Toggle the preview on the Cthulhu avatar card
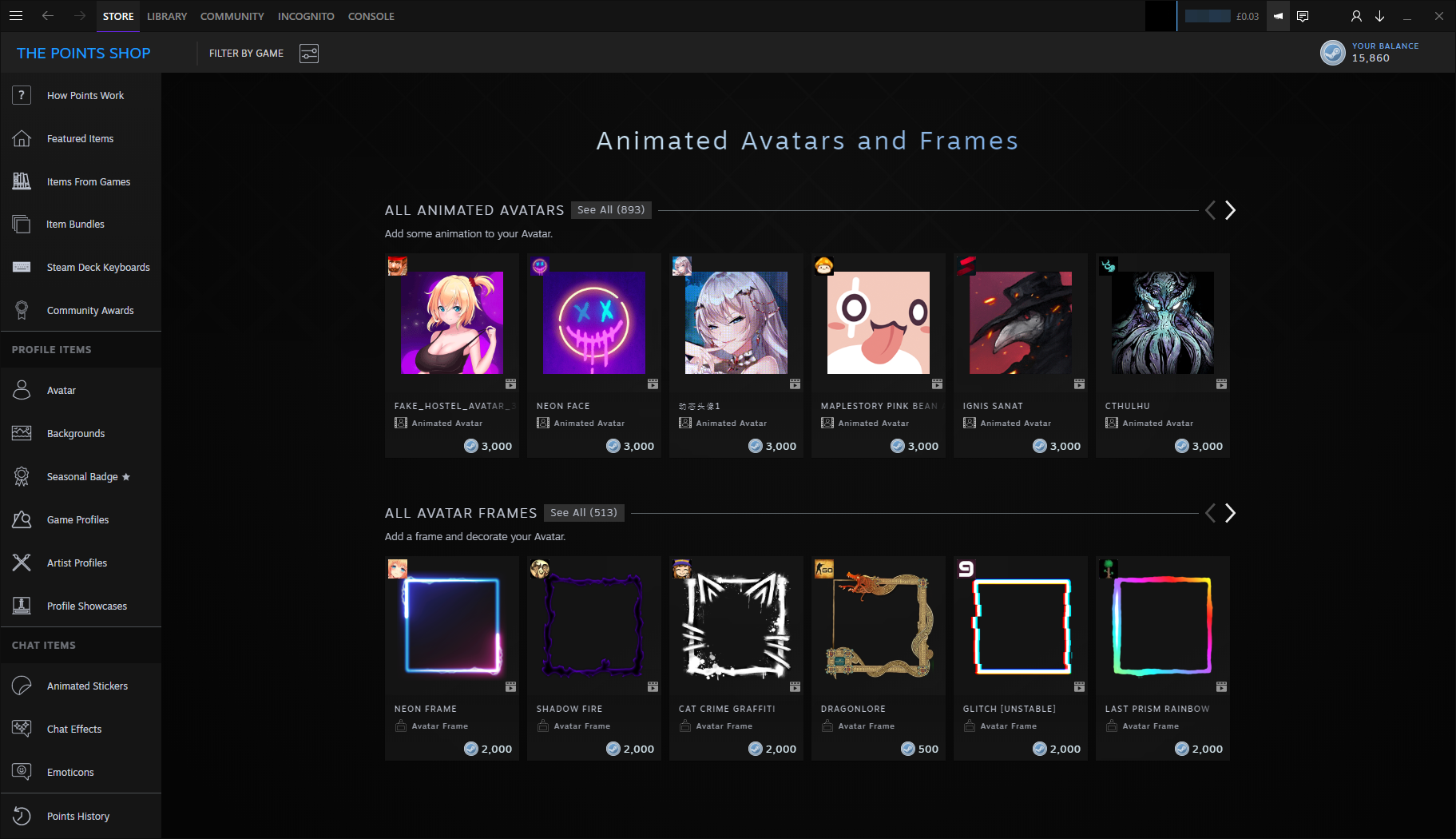Viewport: 1456px width, 839px height. pyautogui.click(x=1221, y=384)
